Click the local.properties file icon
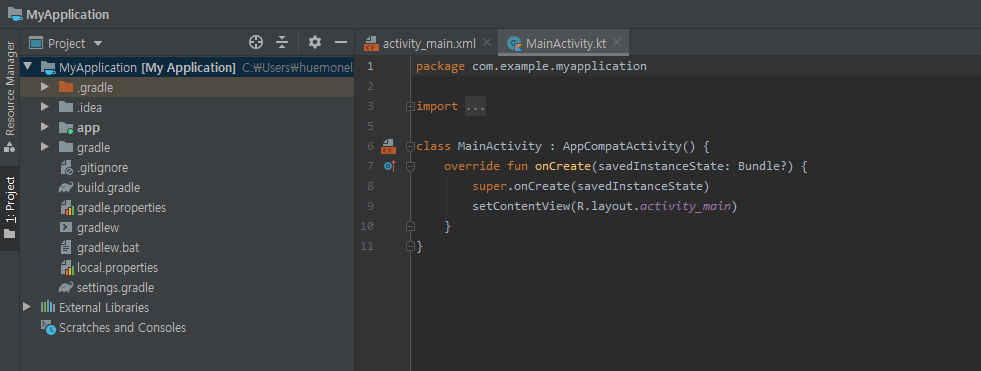The width and height of the screenshot is (981, 371). [67, 268]
